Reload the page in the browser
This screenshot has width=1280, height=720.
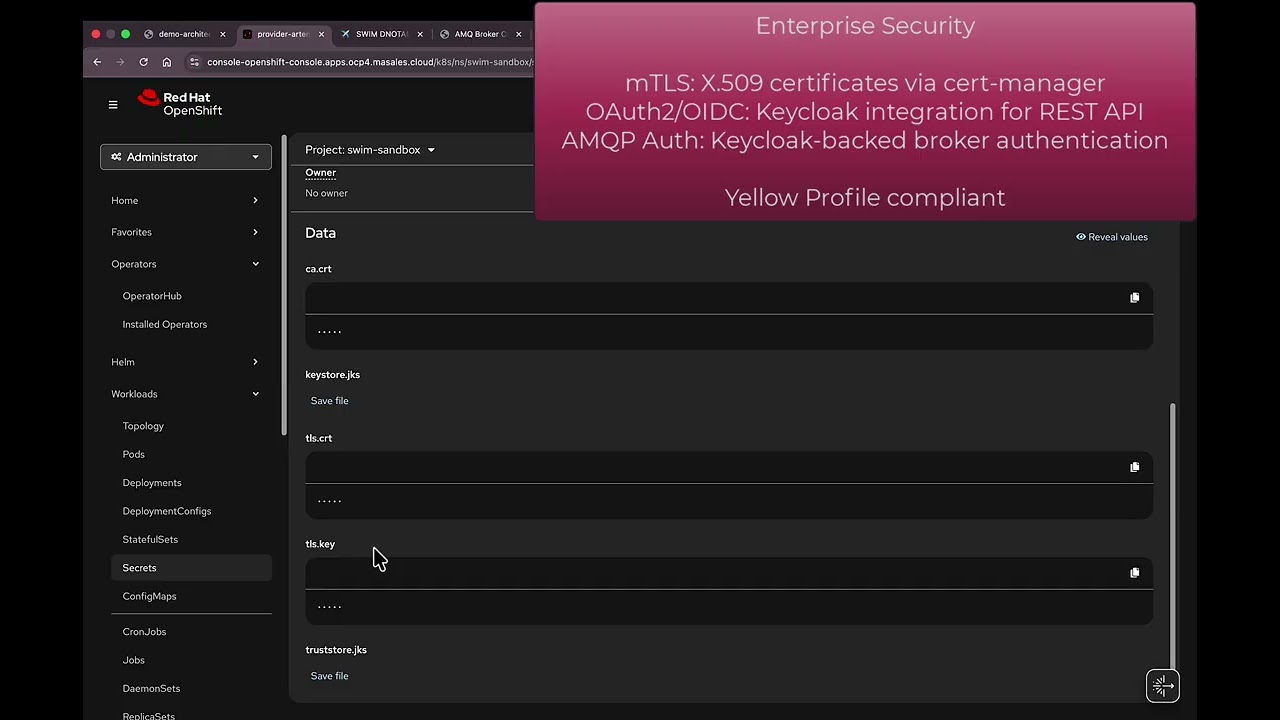(x=143, y=62)
